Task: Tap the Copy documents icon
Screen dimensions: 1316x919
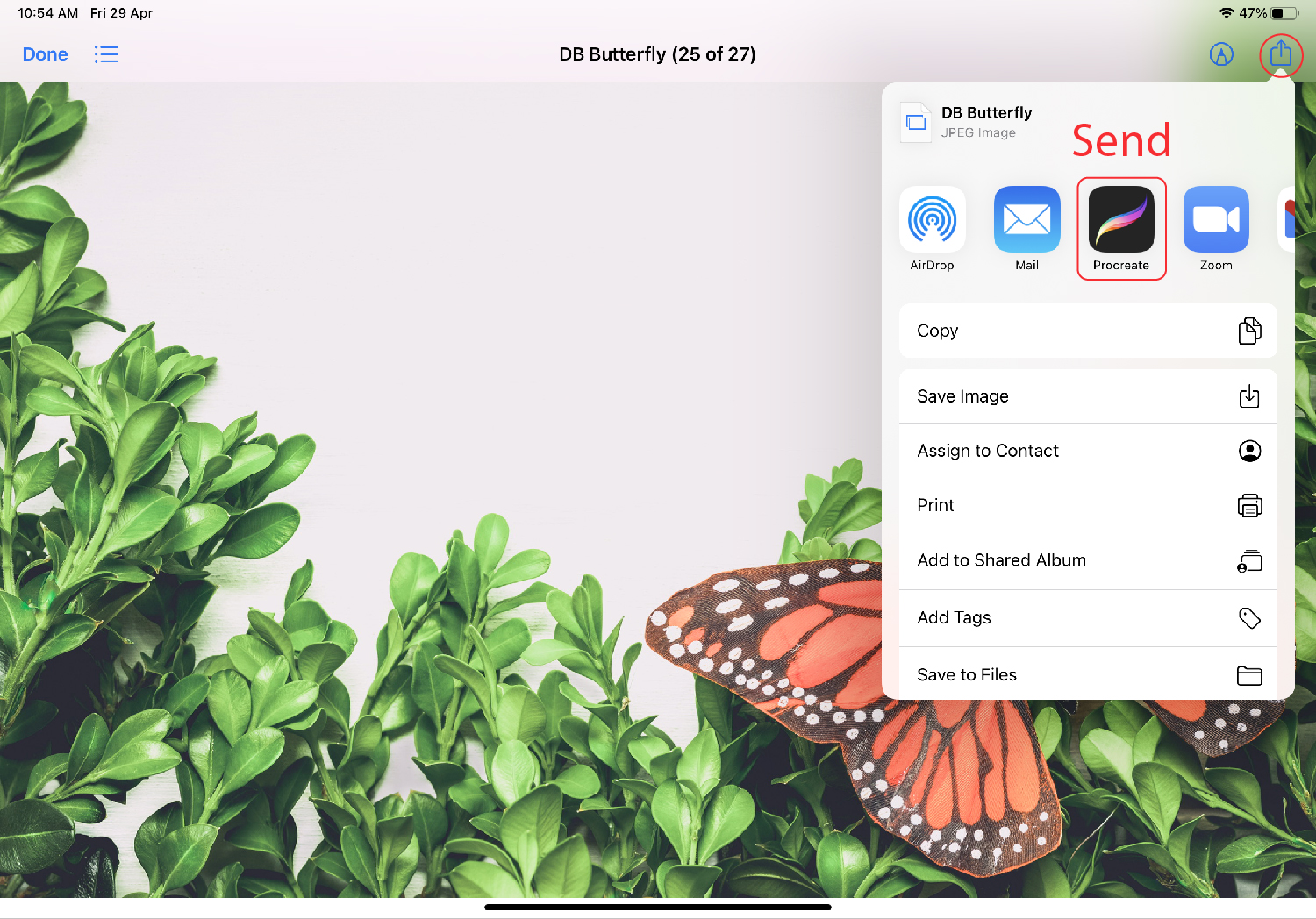Action: (x=1249, y=331)
